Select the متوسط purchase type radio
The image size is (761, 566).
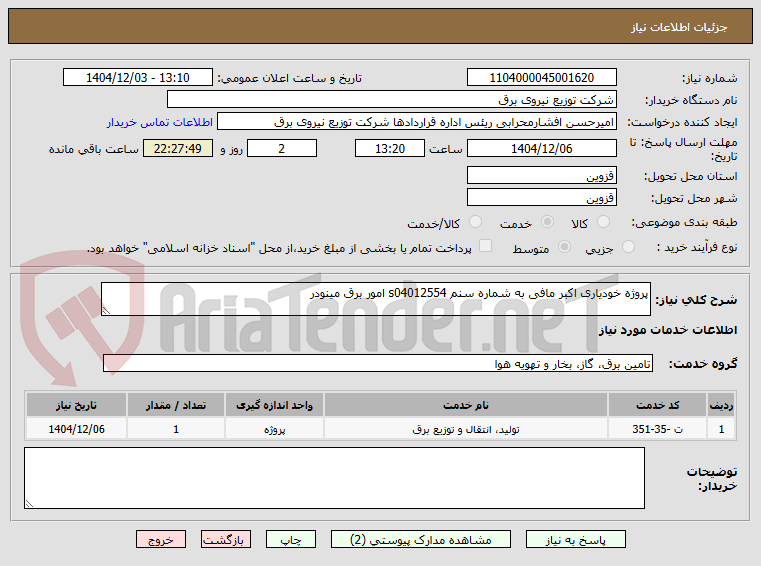[564, 247]
